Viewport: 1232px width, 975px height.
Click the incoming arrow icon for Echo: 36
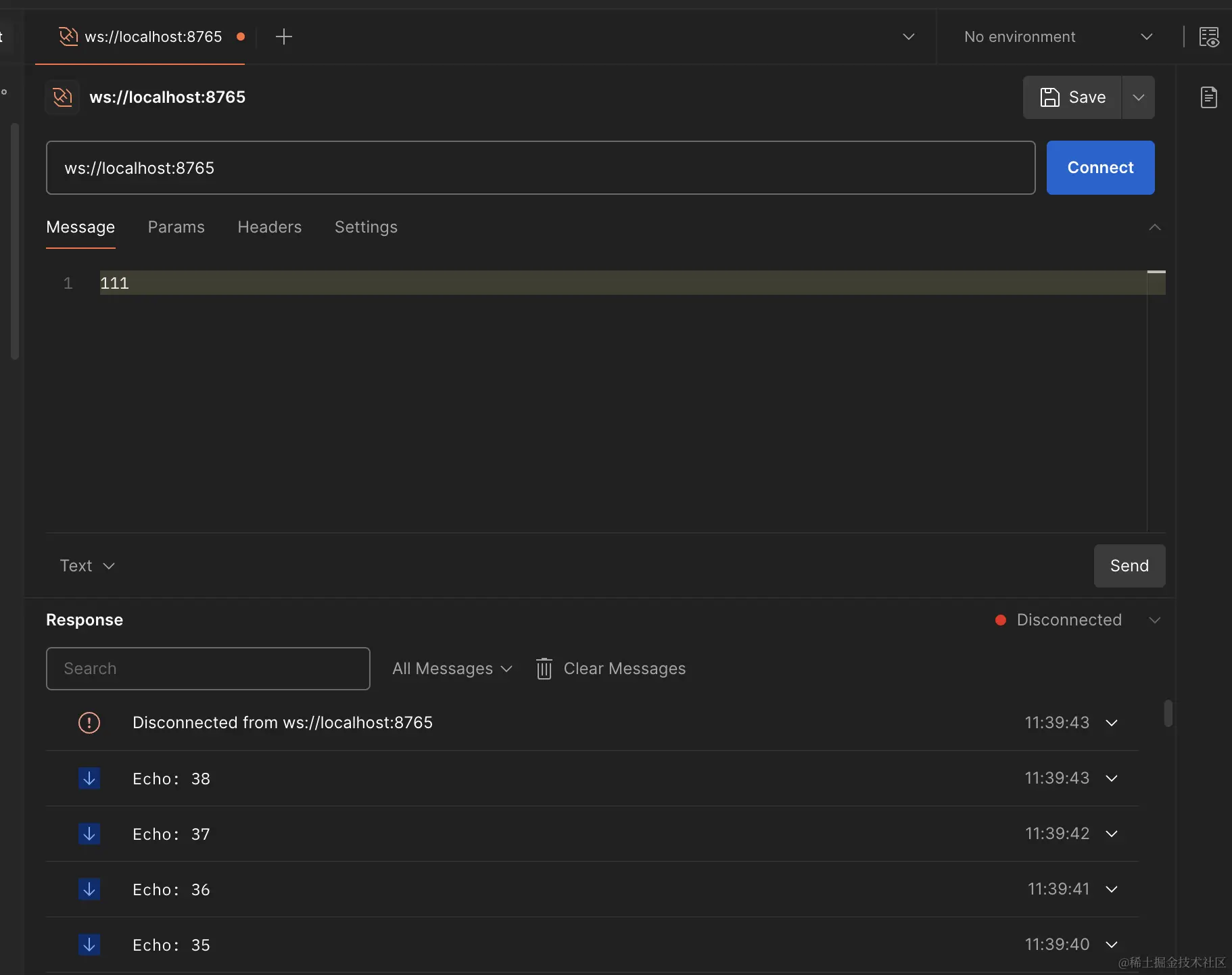pyautogui.click(x=89, y=889)
